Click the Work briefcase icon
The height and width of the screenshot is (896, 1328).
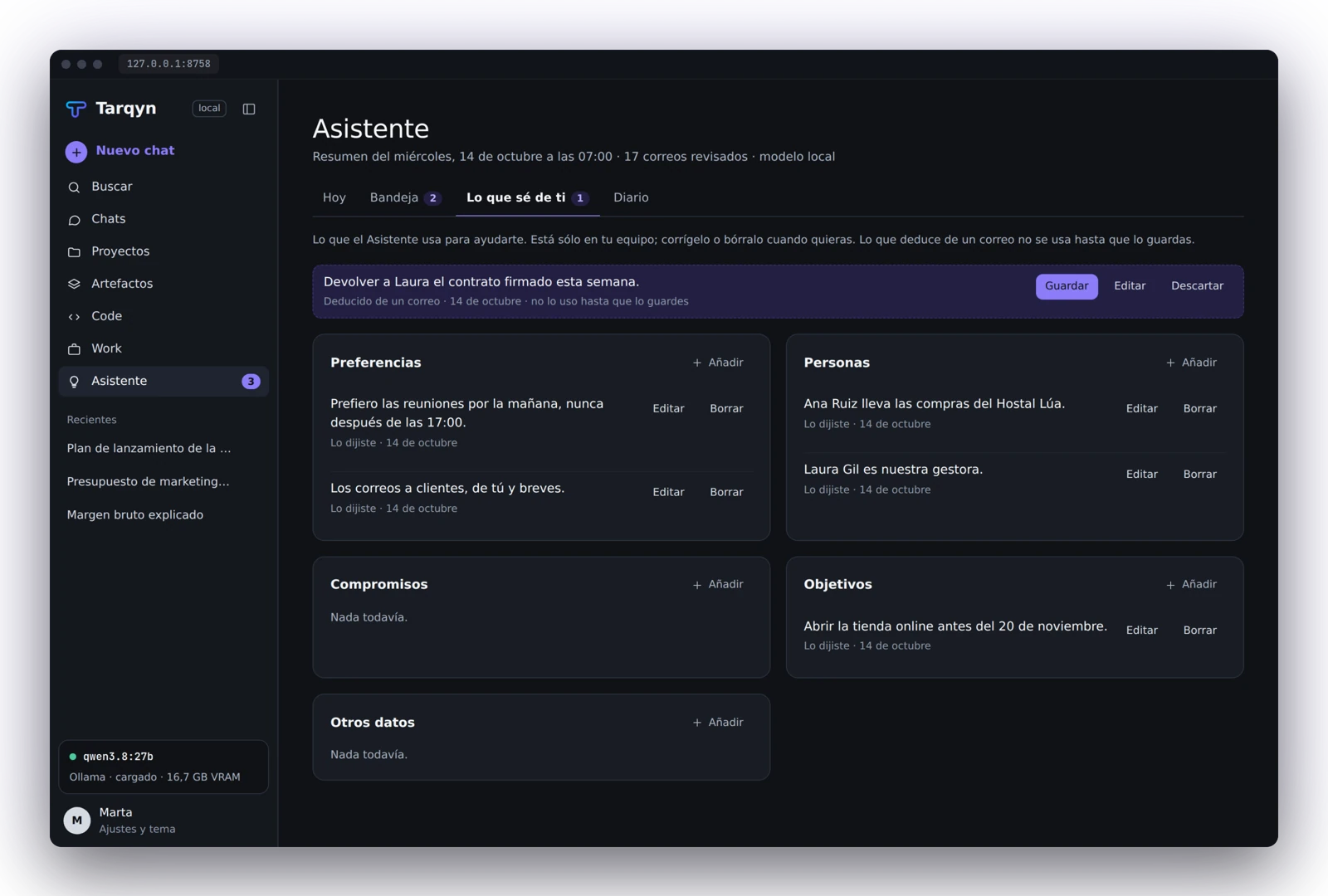(x=74, y=349)
